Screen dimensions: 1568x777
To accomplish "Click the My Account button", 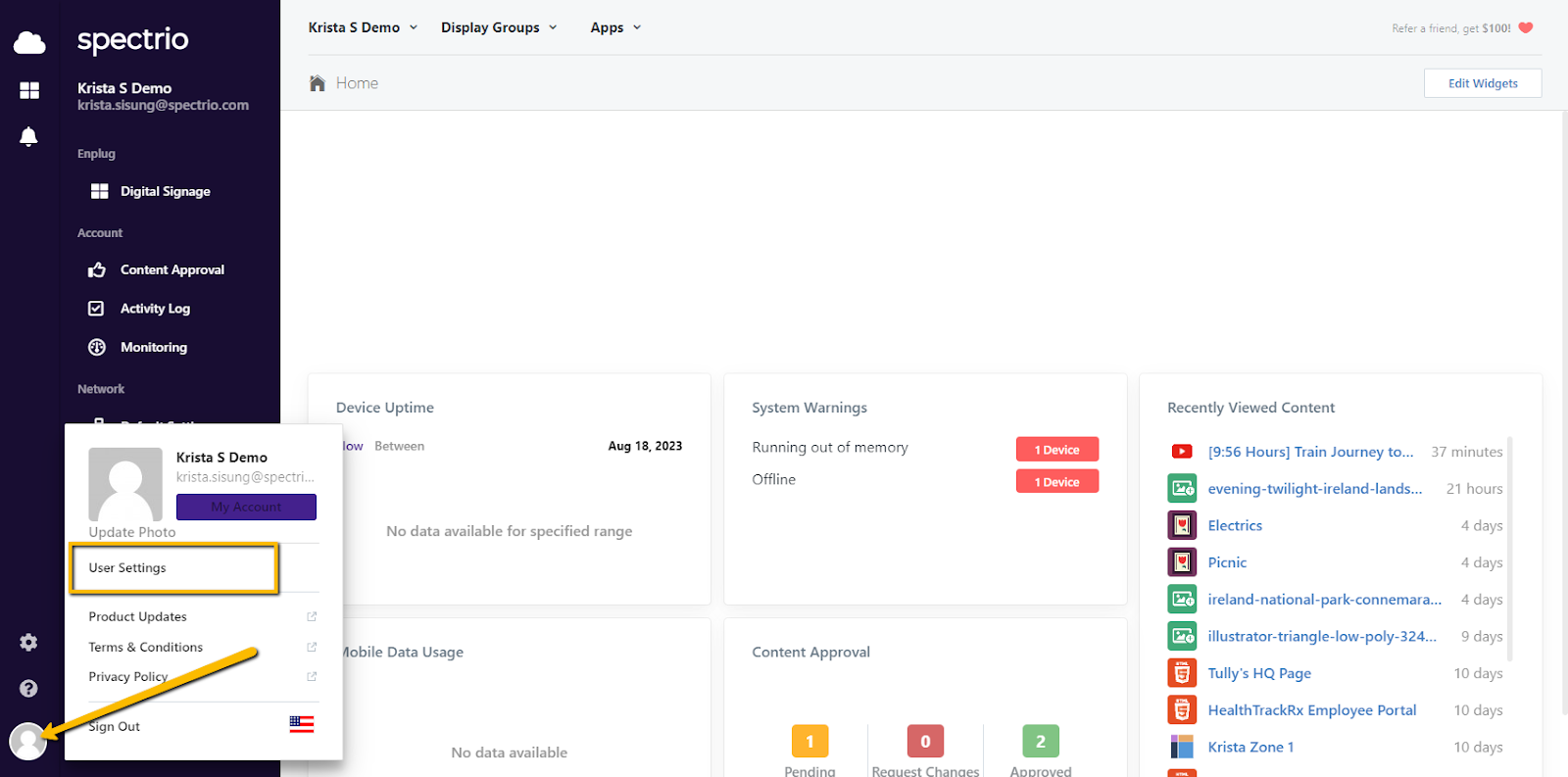I will [x=246, y=507].
